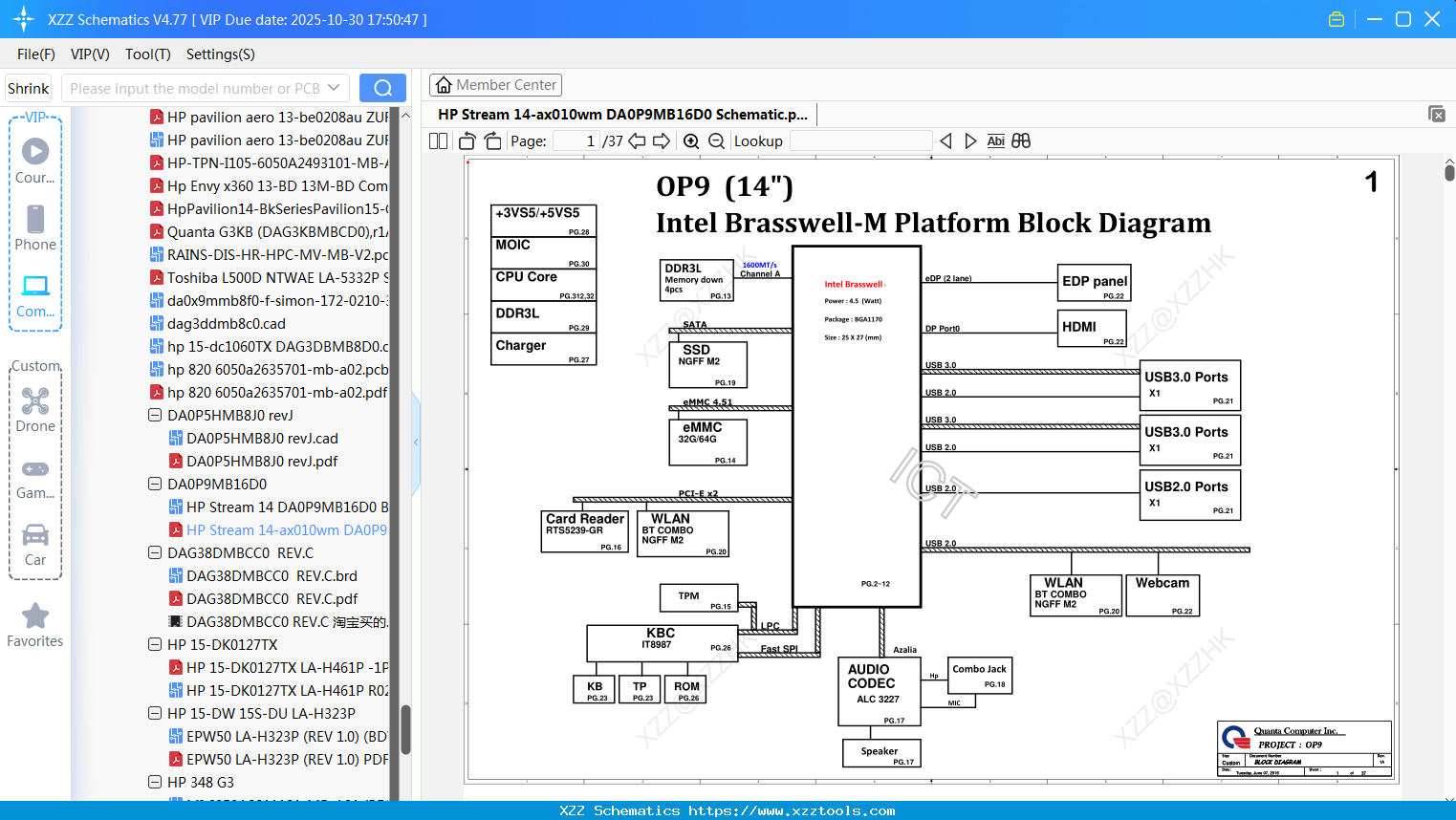
Task: Rotate the page clockwise
Action: [492, 140]
